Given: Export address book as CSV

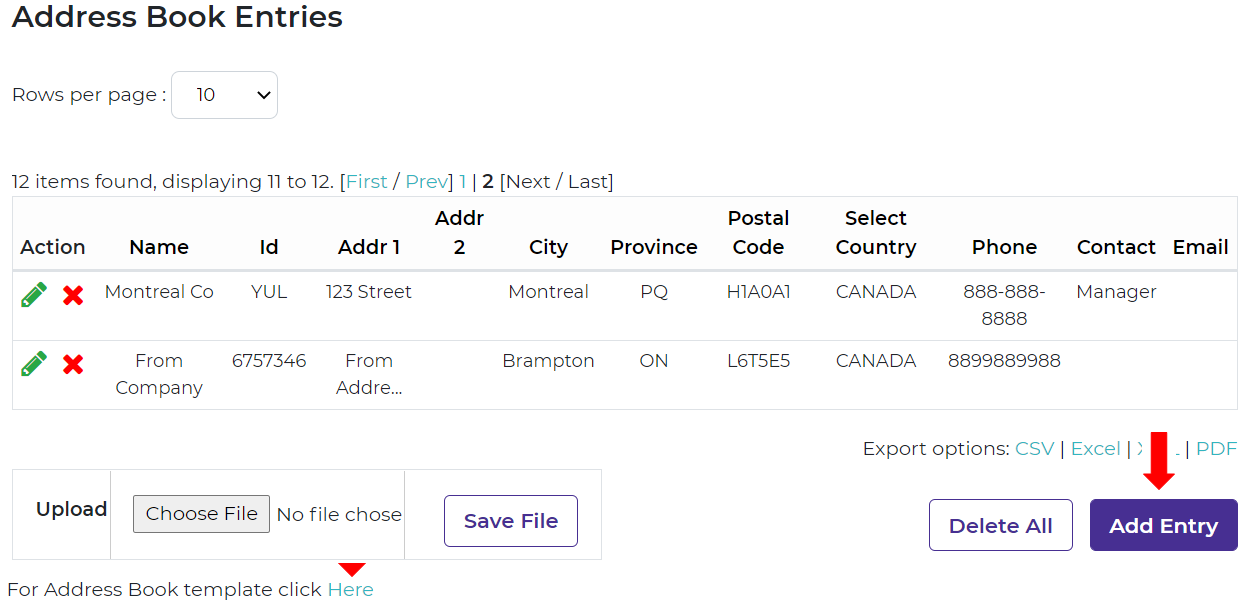Looking at the screenshot, I should 1034,449.
